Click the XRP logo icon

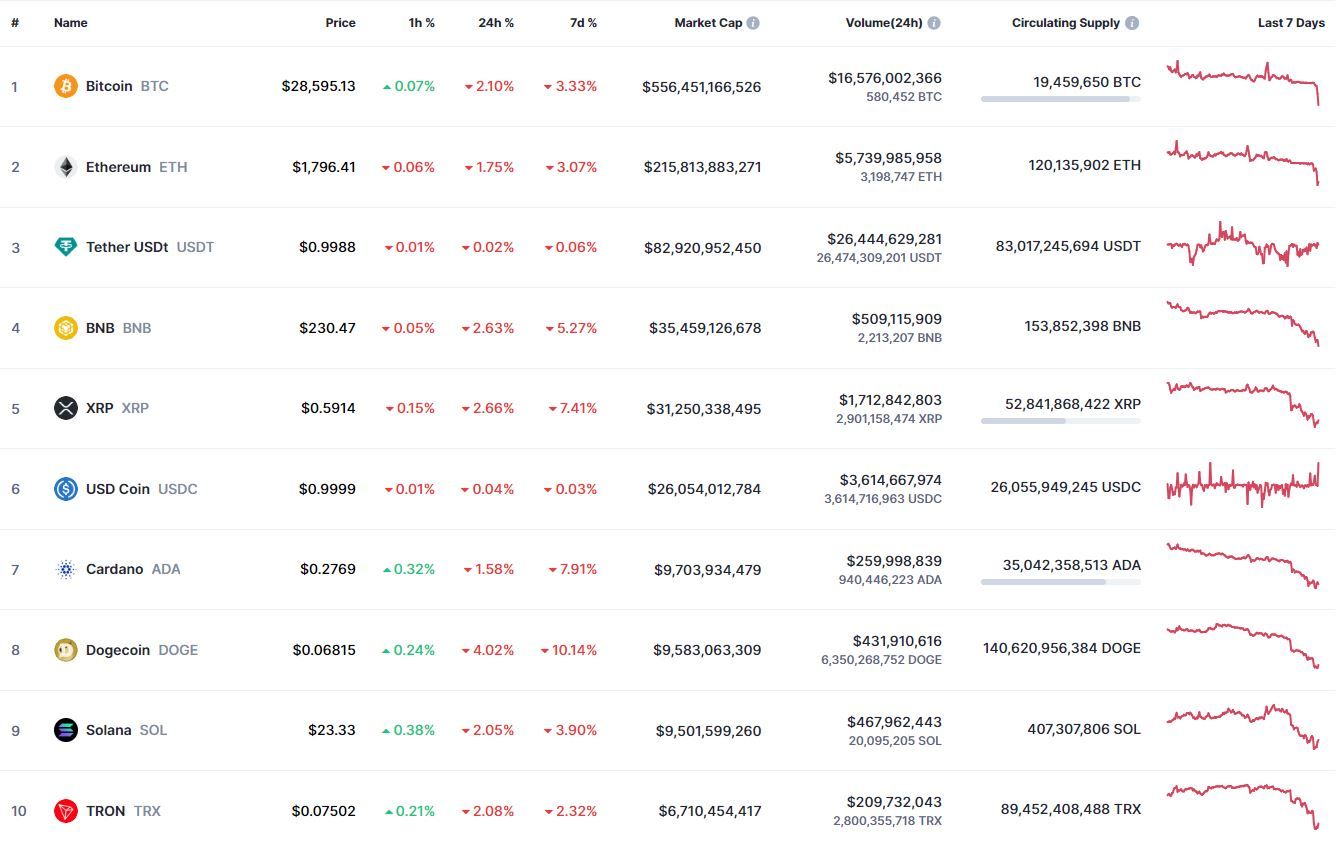click(x=65, y=408)
